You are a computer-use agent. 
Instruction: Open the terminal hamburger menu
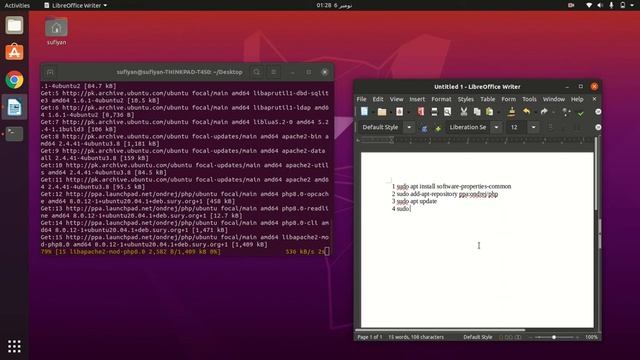point(273,72)
